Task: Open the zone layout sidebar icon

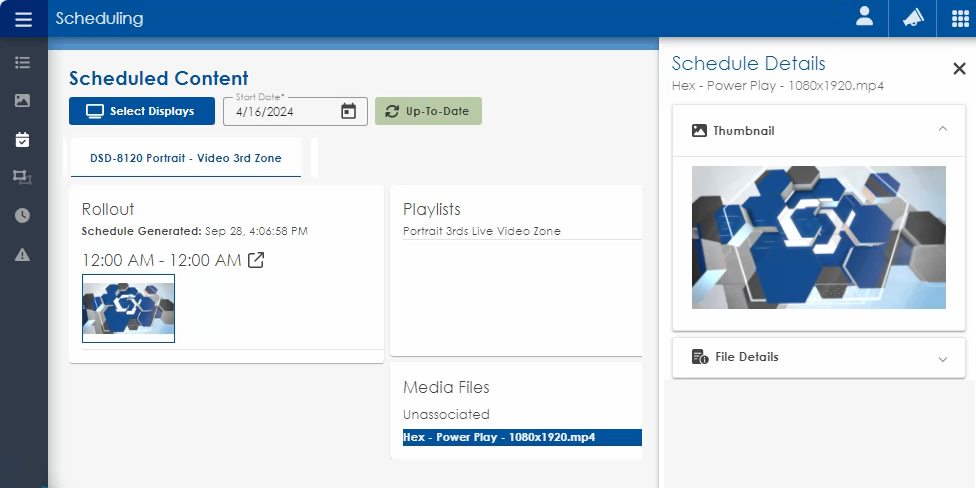Action: coord(22,177)
